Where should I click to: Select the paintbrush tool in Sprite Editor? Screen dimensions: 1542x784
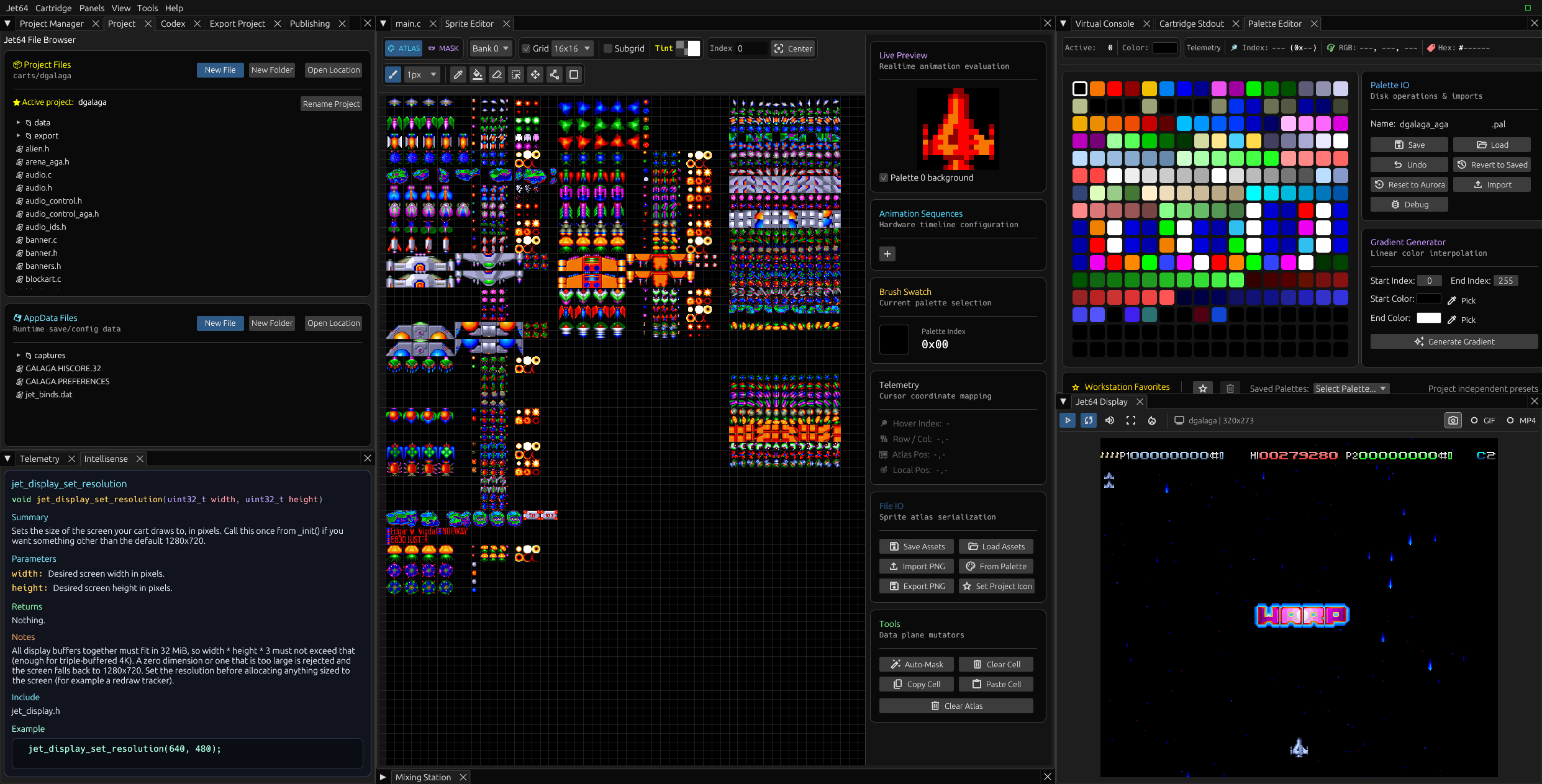point(393,75)
